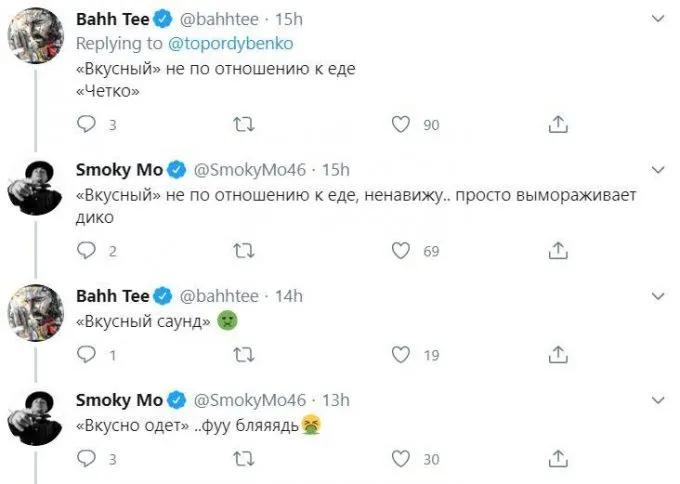Image resolution: width=680 pixels, height=484 pixels.
Task: Reply to the «Вкусный саунд» tweet
Action: (86, 354)
